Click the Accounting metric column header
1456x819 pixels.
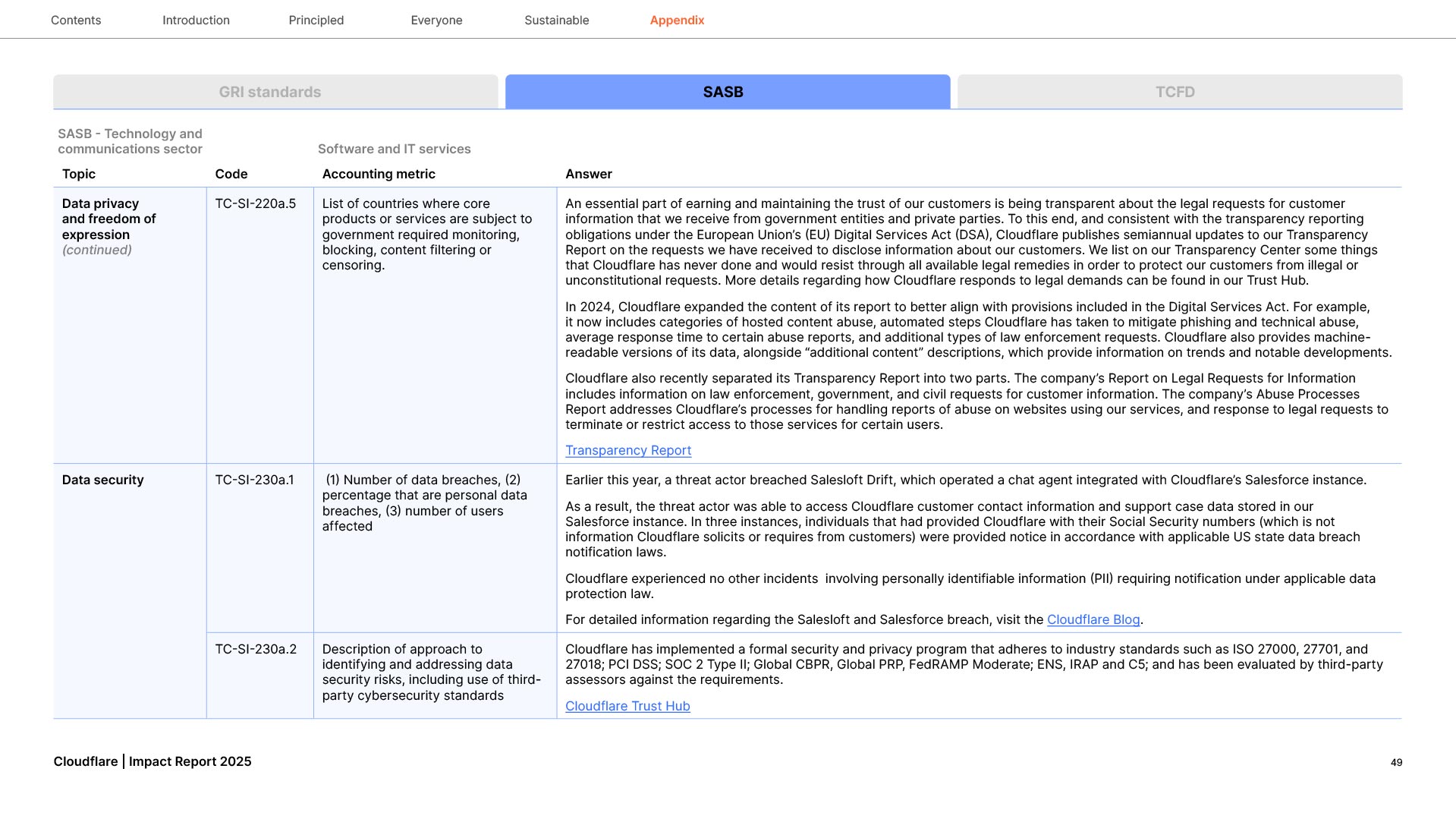click(x=379, y=174)
